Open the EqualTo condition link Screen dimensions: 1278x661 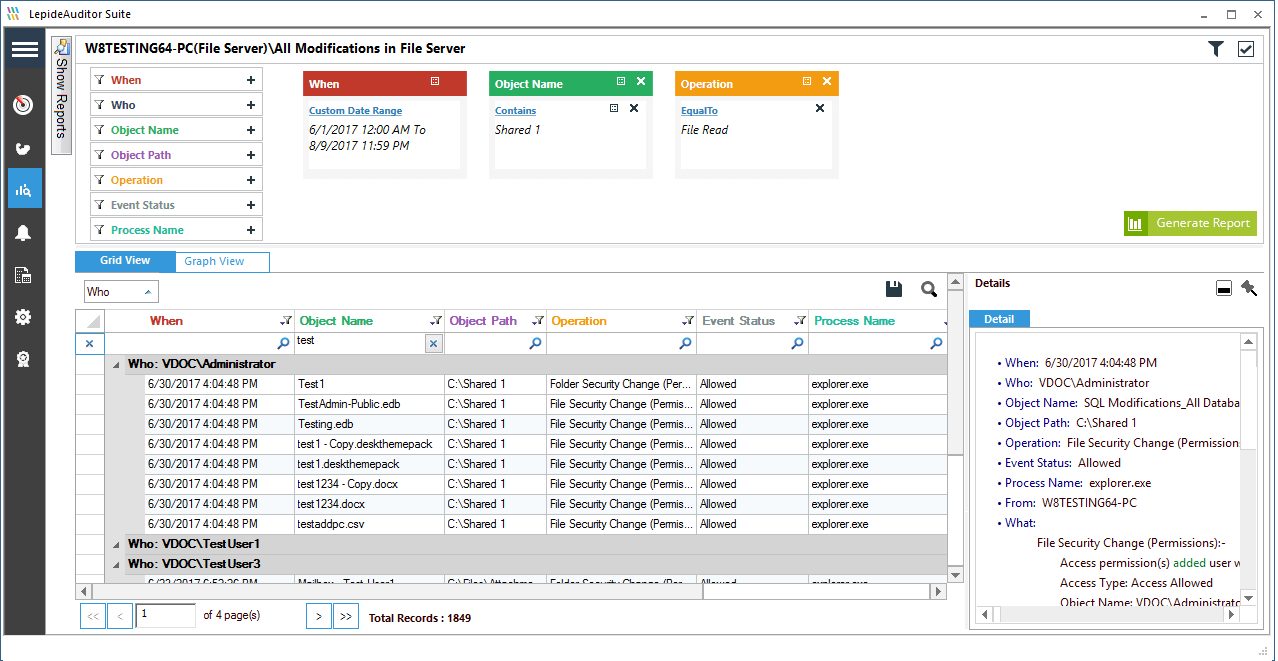pos(699,111)
